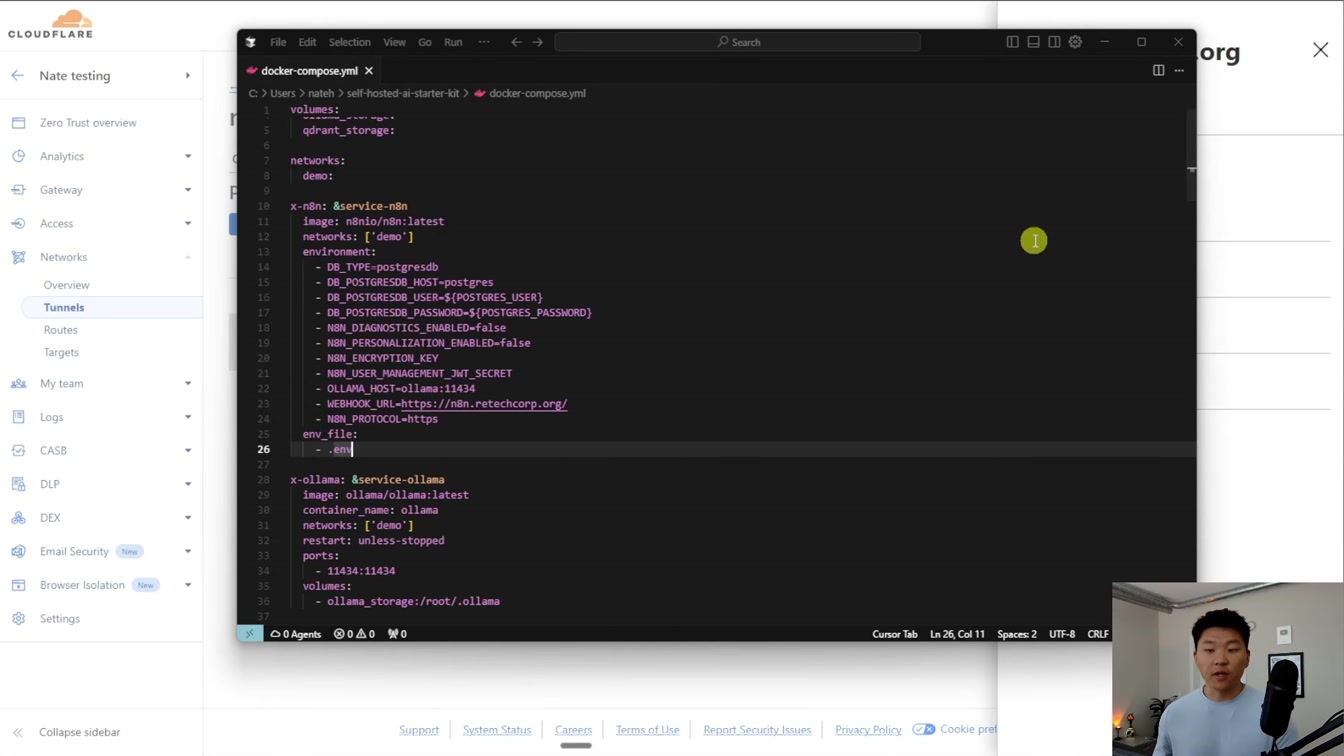Screen dimensions: 1344x756
Task: Click the Cursor app logo icon
Action: coord(251,42)
